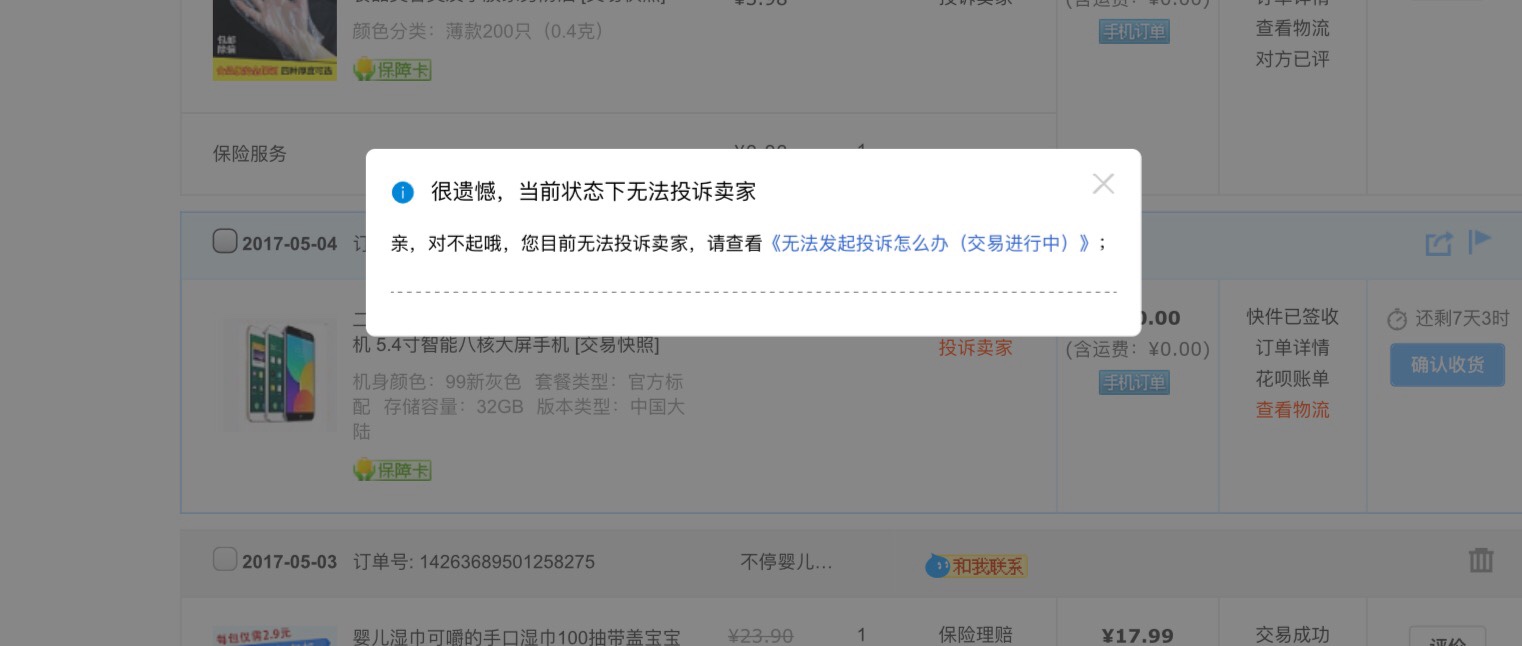
Task: Click the 保险服务 row label
Action: 250,154
